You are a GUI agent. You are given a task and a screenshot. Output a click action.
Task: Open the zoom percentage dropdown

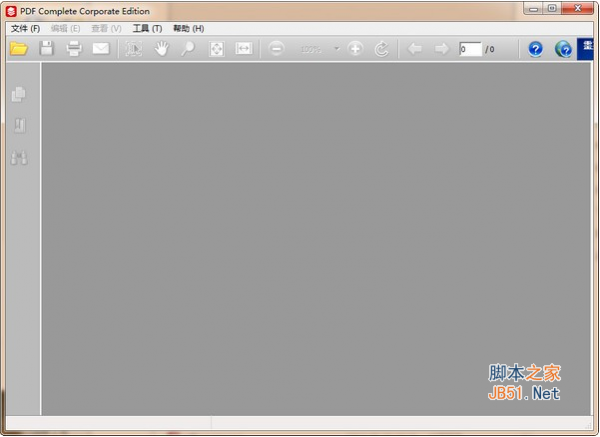click(x=337, y=49)
